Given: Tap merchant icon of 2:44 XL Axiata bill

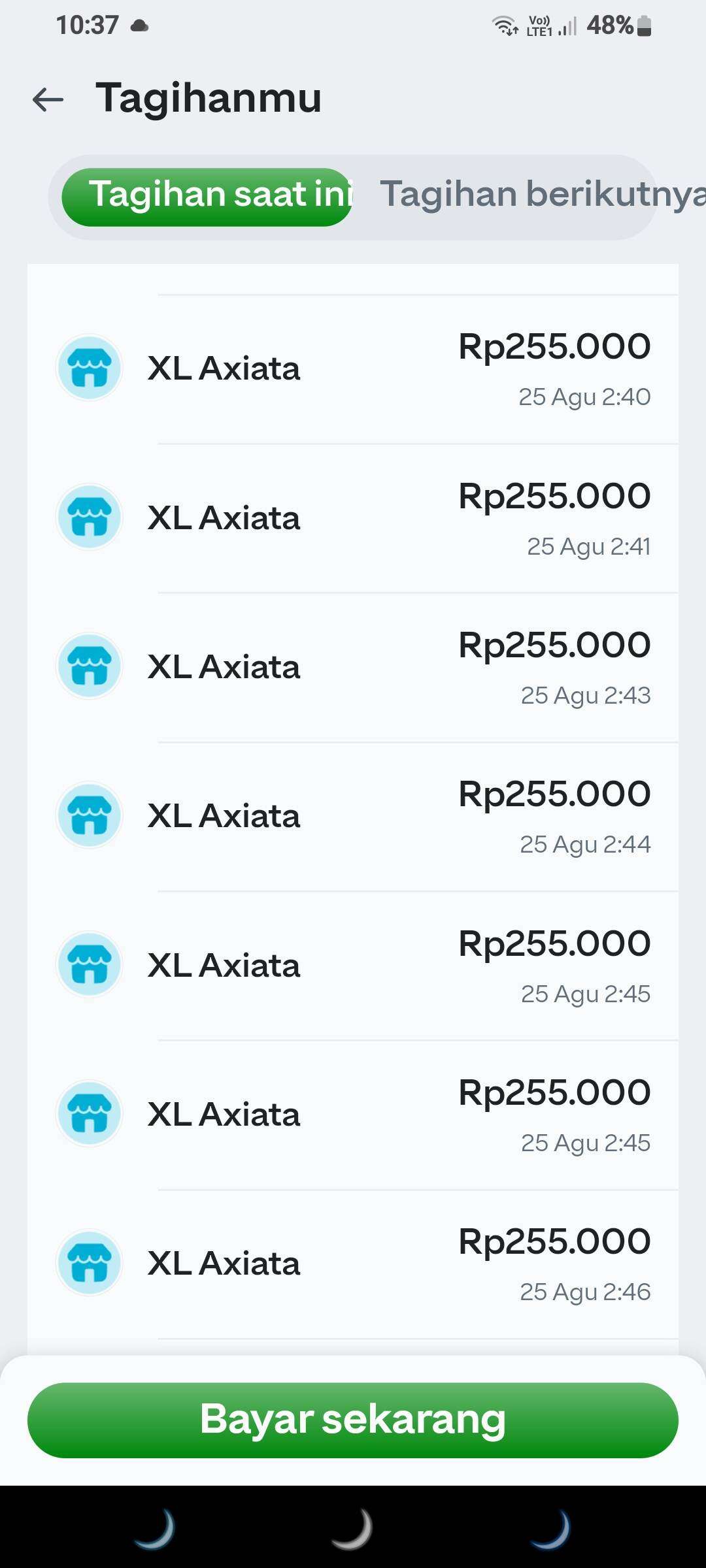Looking at the screenshot, I should (89, 815).
